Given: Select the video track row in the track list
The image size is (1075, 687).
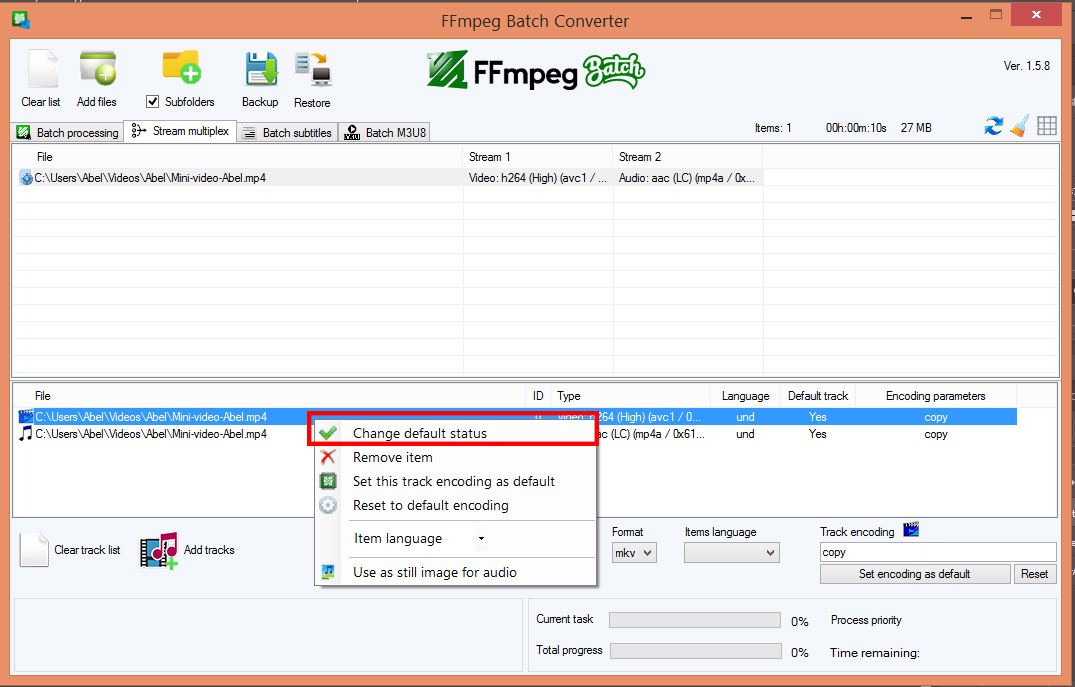Looking at the screenshot, I should coord(516,417).
